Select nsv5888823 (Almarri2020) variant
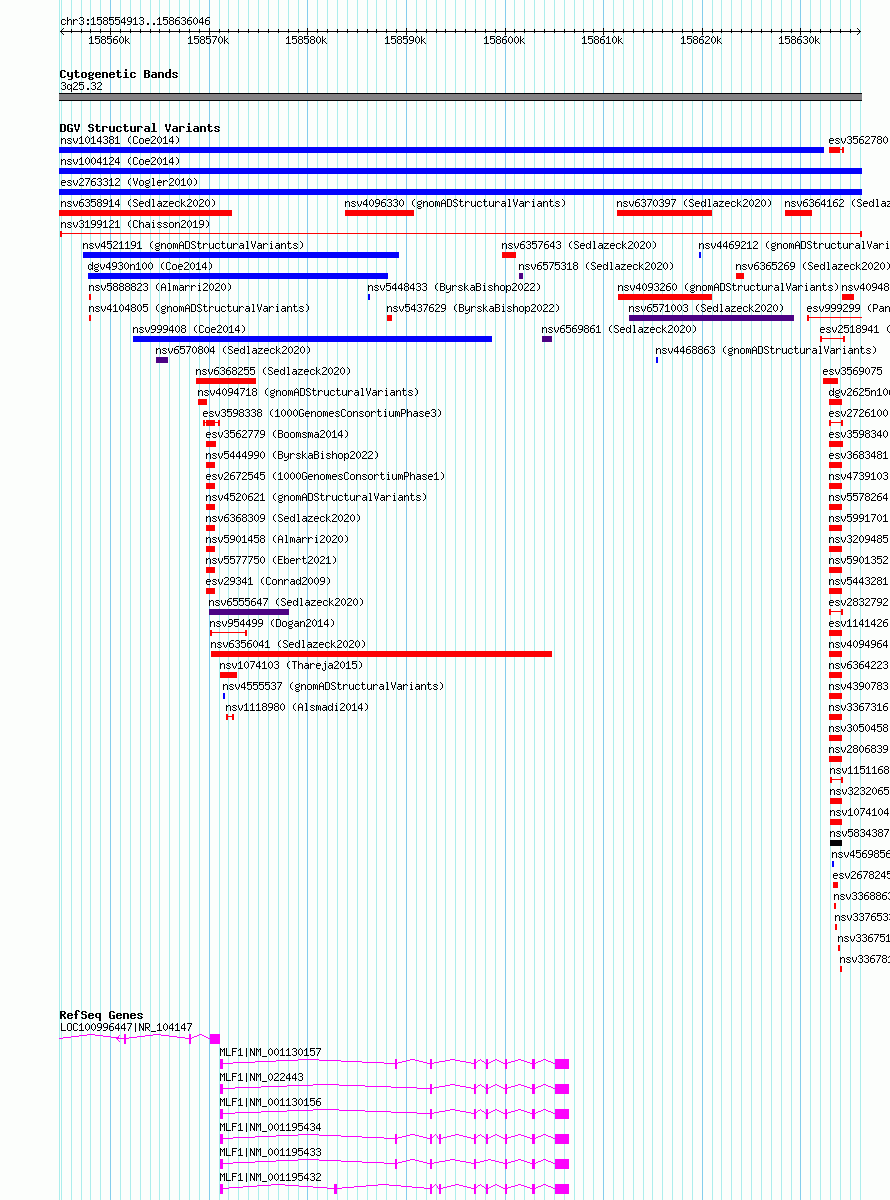Viewport: 890px width, 1200px height. [160, 287]
